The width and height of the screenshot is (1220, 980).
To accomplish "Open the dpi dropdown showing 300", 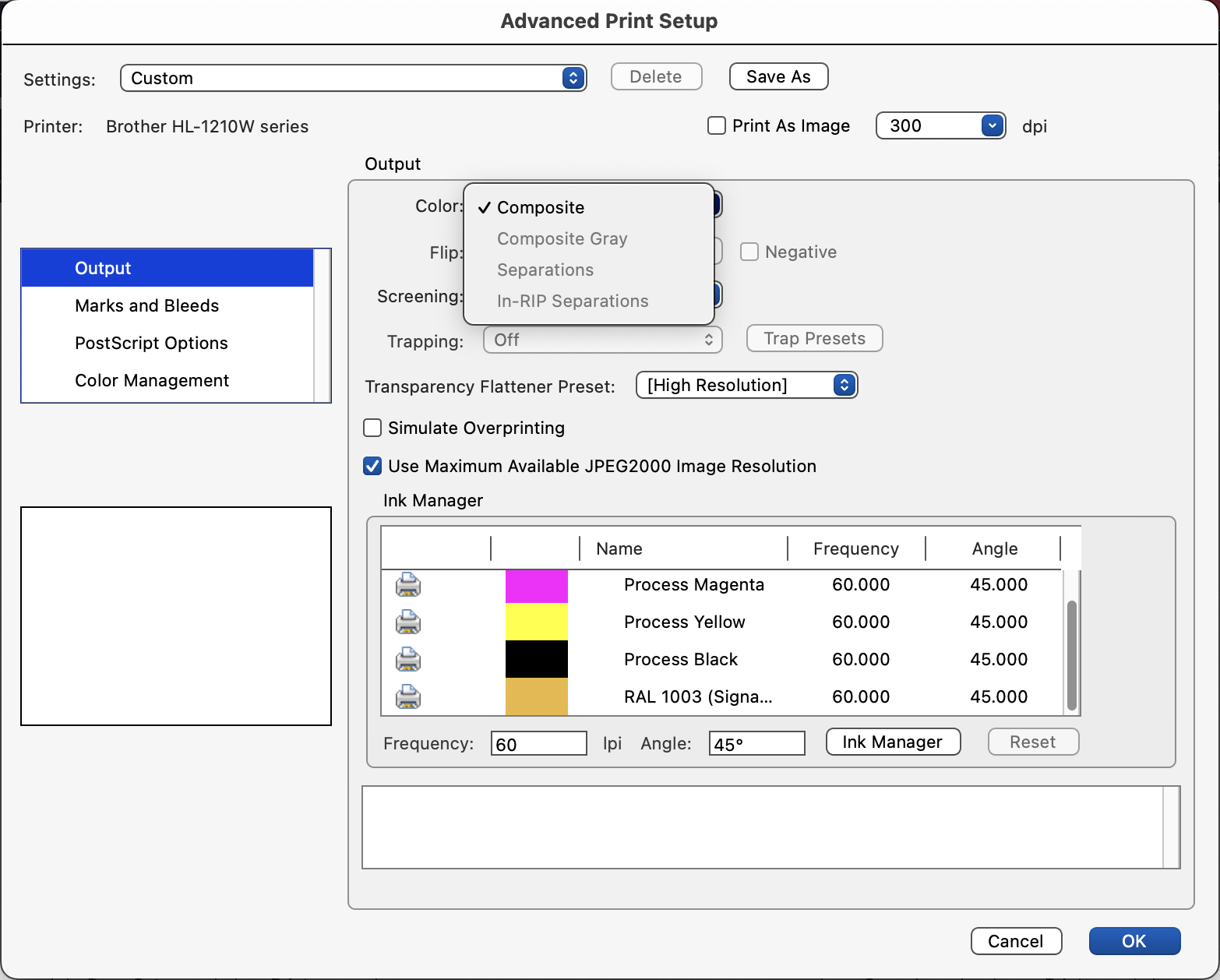I will point(940,125).
